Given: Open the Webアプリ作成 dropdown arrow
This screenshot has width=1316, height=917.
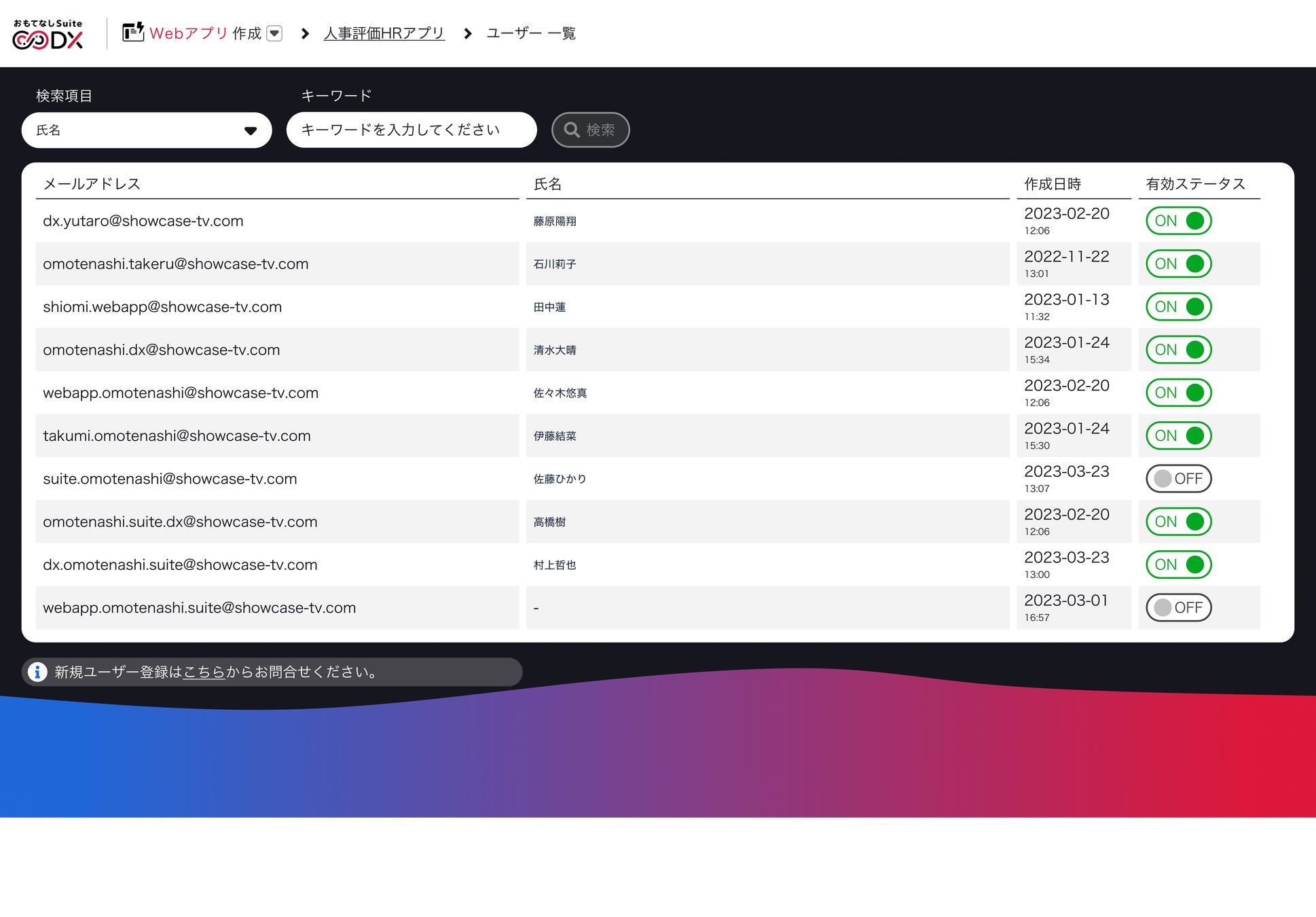Looking at the screenshot, I should pyautogui.click(x=274, y=33).
